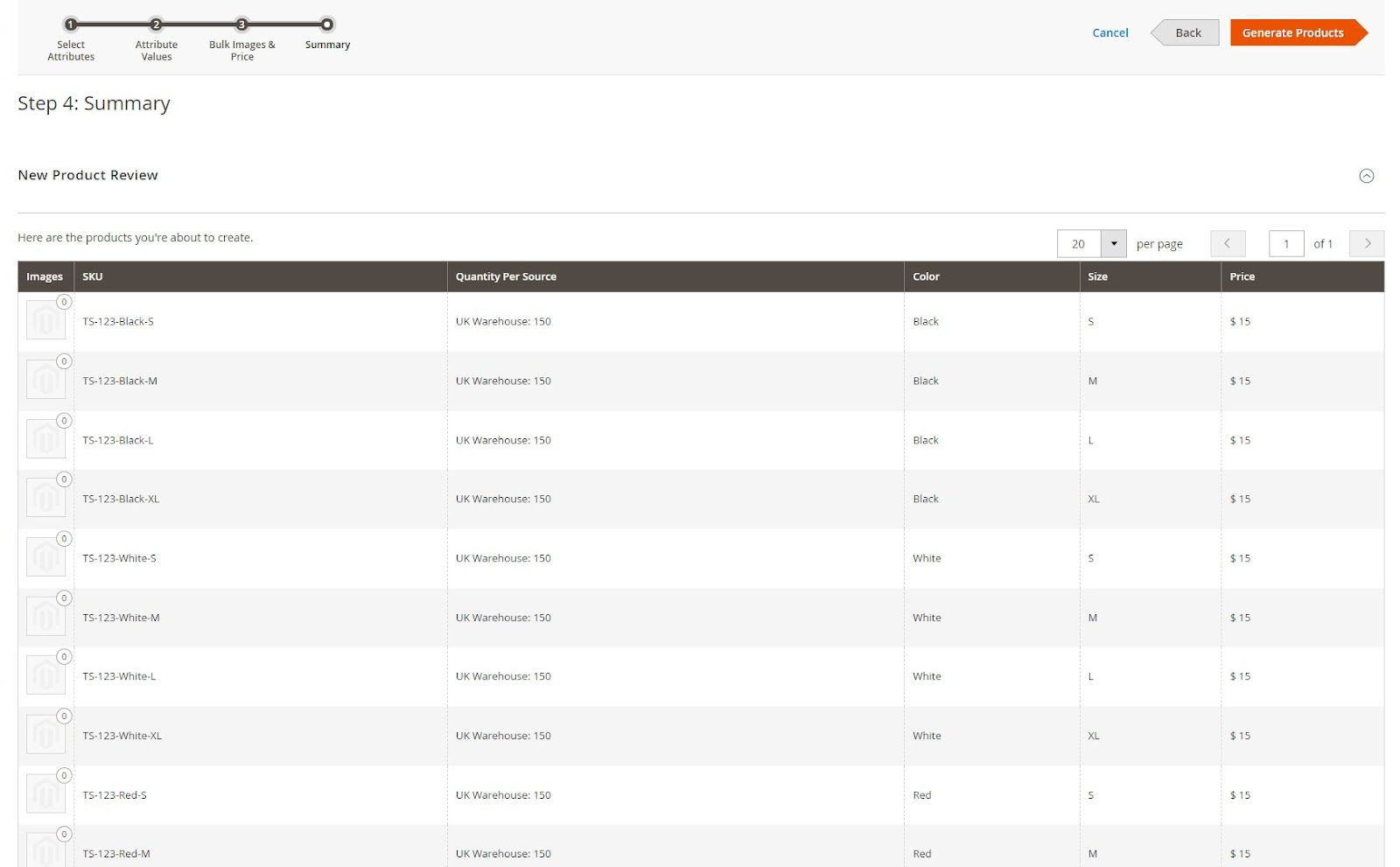Click the Bulk Images & Price step label
Viewport: 1400px width, 867px height.
(x=241, y=50)
